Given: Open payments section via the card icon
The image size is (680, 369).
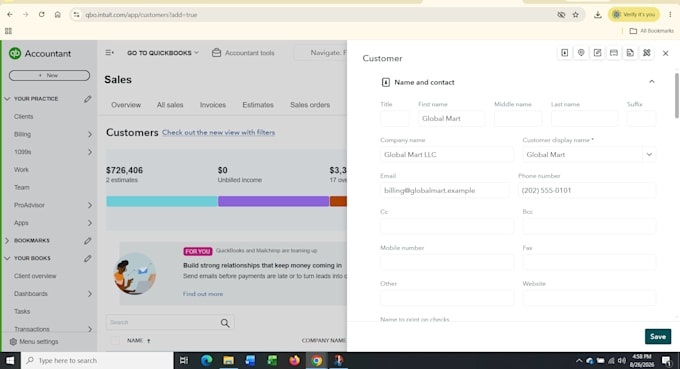Looking at the screenshot, I should (614, 53).
